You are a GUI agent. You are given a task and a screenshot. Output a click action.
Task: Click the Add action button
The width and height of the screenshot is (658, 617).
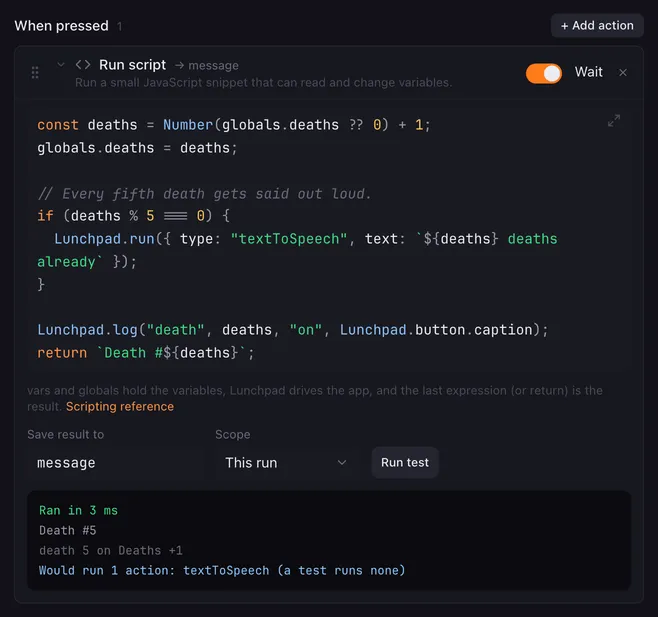pyautogui.click(x=597, y=26)
